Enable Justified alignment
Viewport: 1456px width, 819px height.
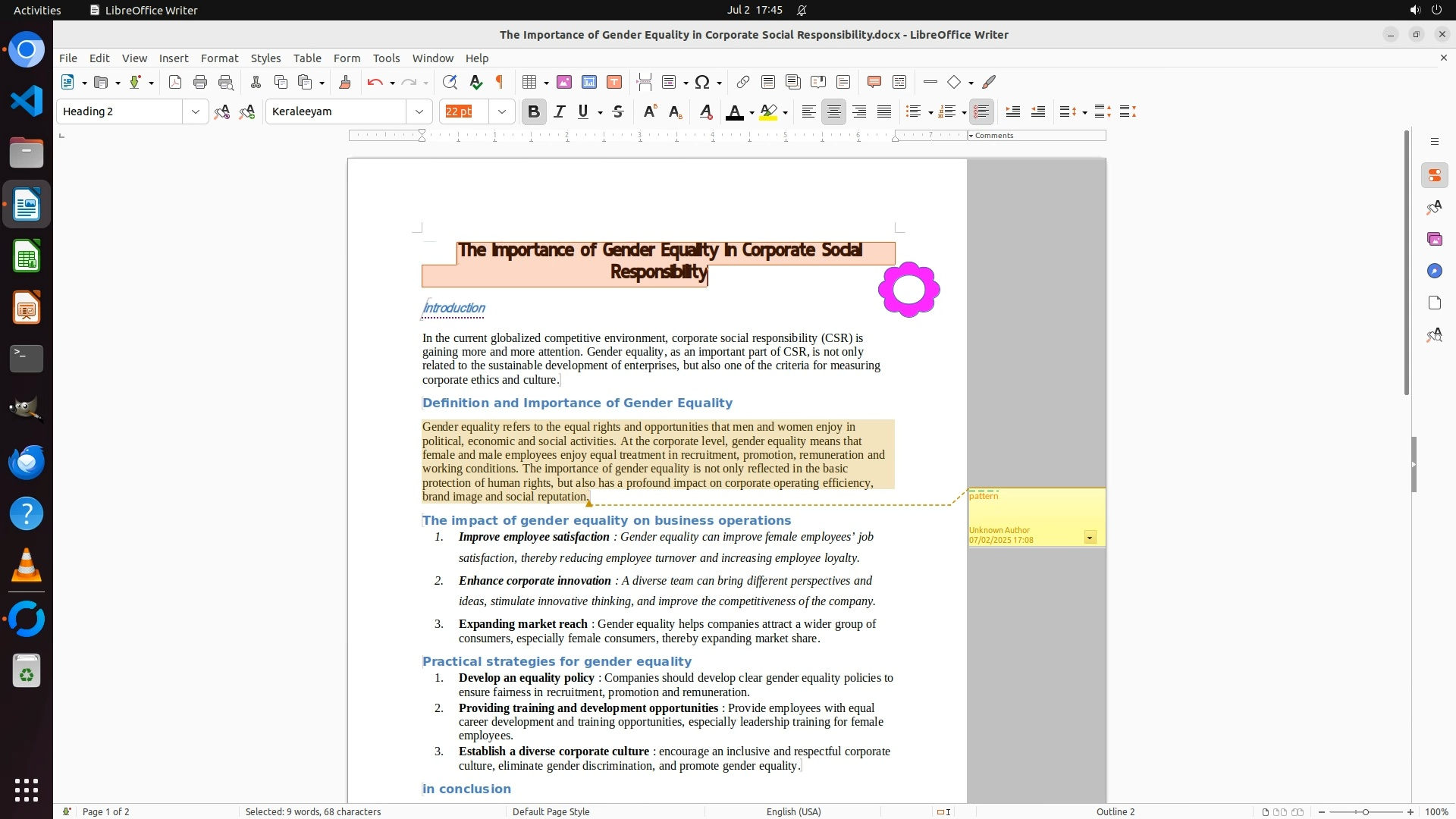pos(884,111)
